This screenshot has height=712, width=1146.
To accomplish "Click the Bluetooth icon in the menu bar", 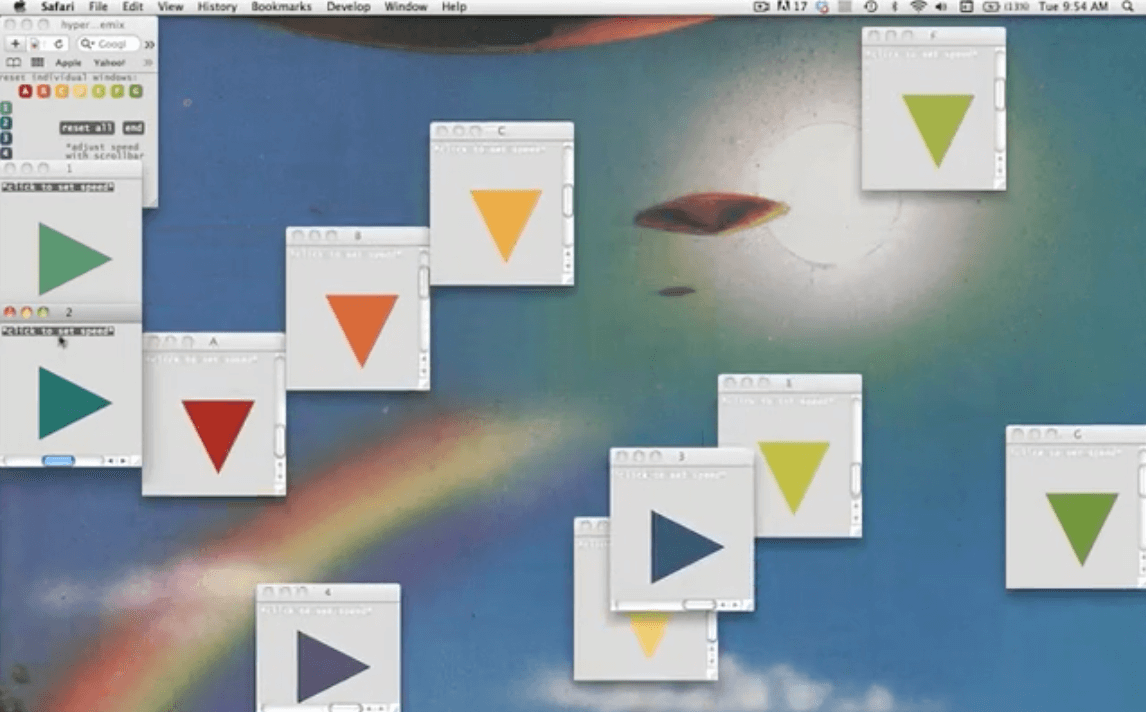I will (895, 7).
